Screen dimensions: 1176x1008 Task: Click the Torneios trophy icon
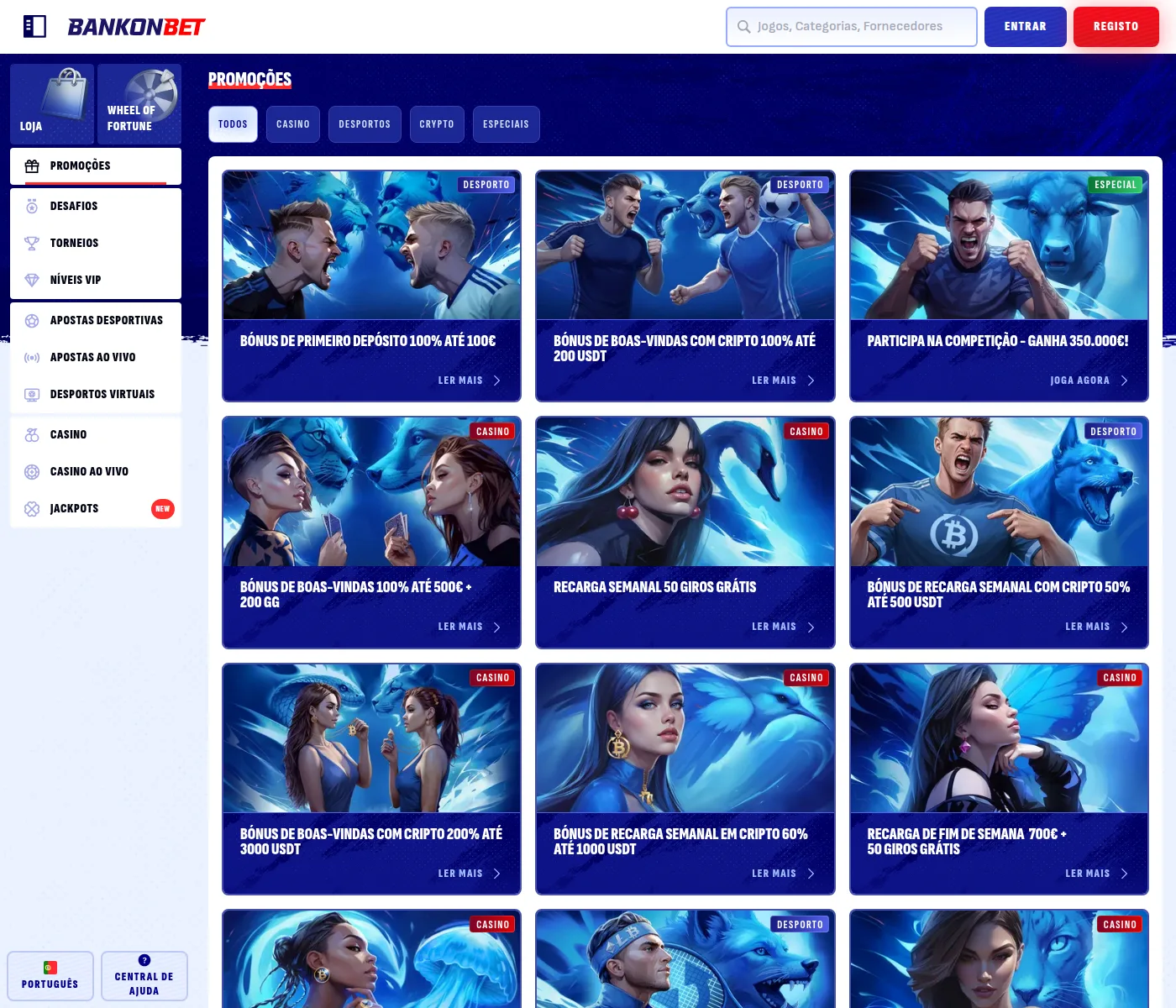pos(32,243)
